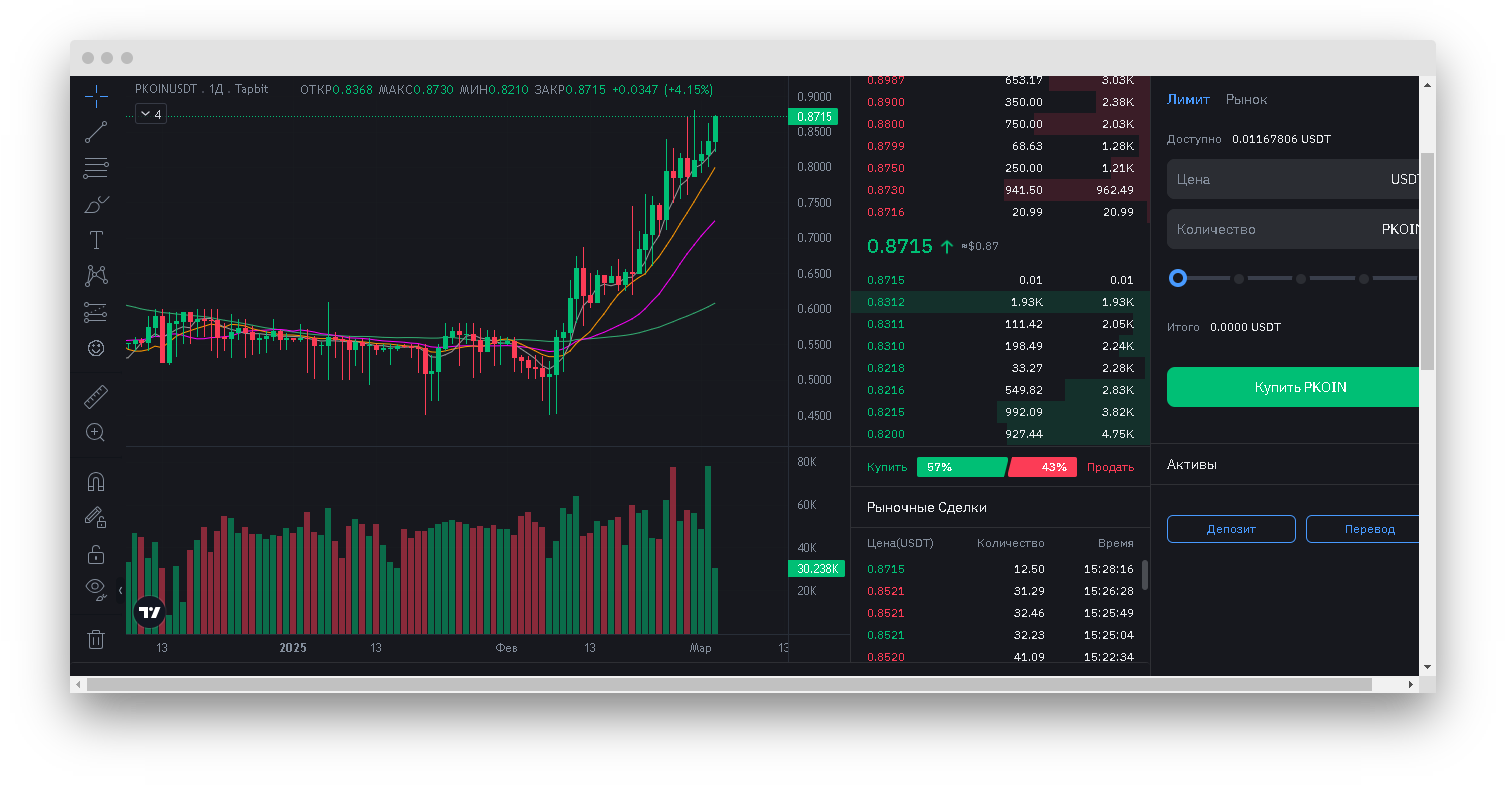The width and height of the screenshot is (1506, 793).
Task: Select buy order at 0.8312
Action: click(1000, 302)
